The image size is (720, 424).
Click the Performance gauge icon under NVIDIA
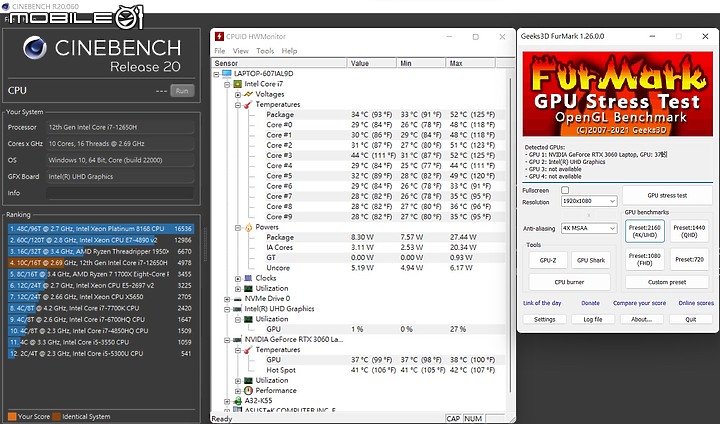point(248,390)
